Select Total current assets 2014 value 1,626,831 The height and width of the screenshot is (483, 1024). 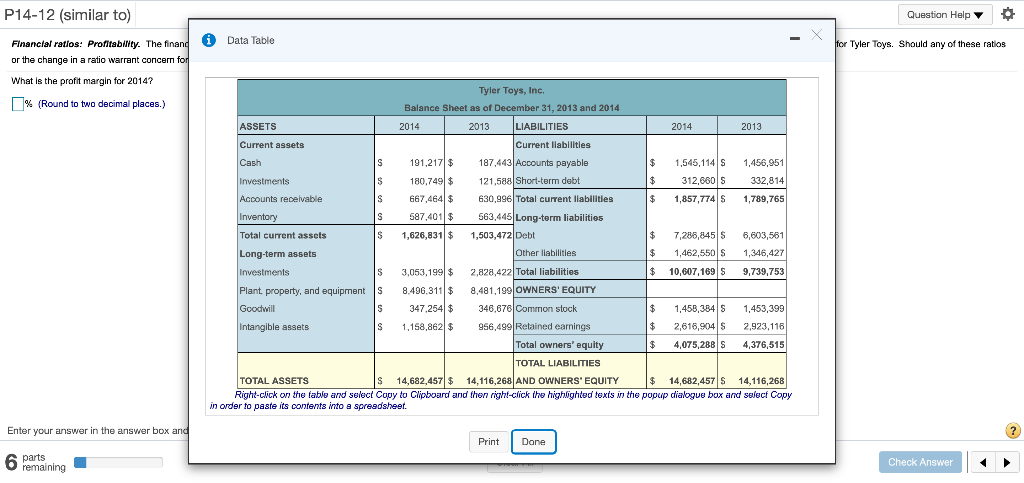[x=421, y=235]
